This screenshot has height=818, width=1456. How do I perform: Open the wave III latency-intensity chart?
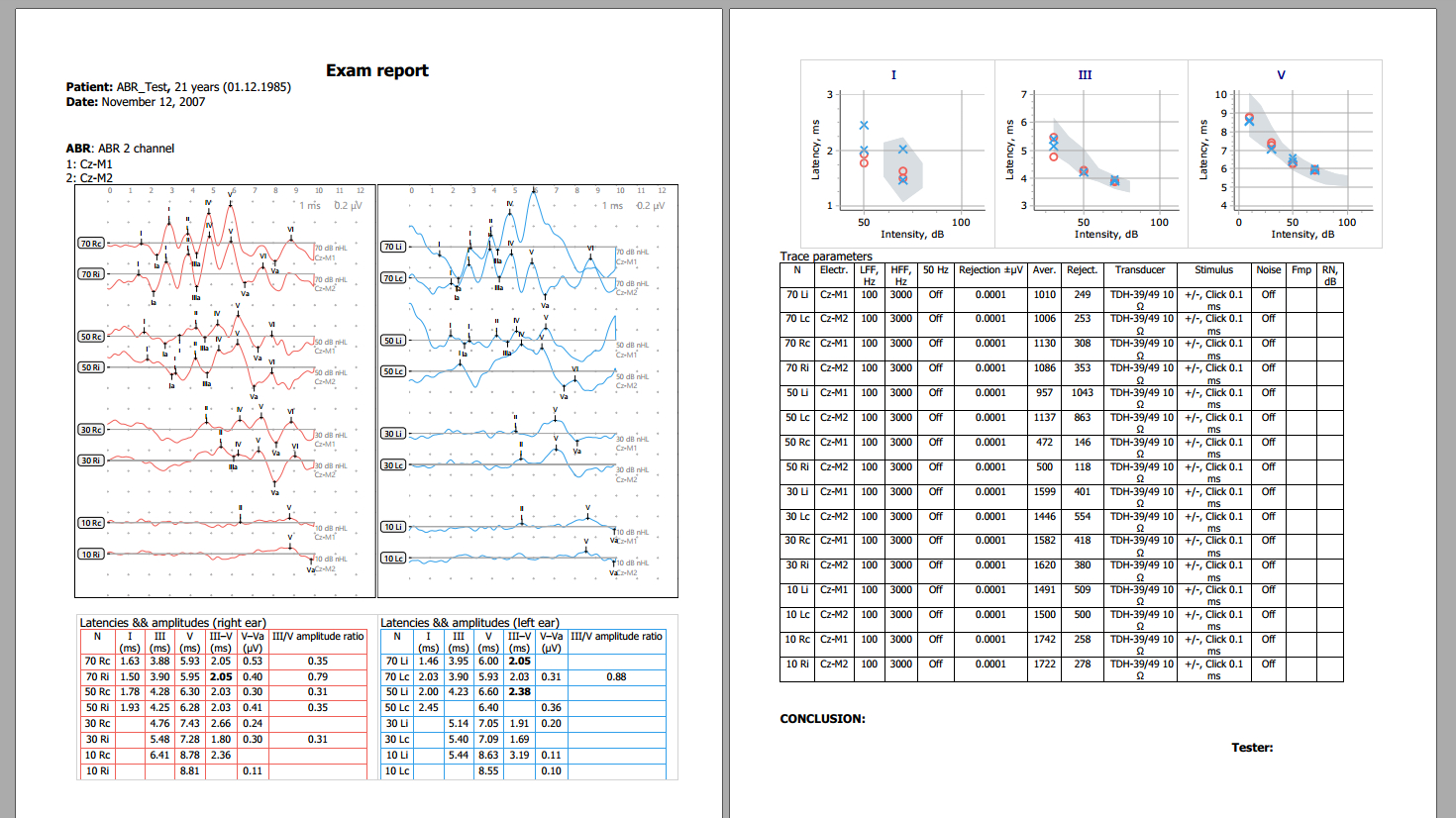(1091, 153)
